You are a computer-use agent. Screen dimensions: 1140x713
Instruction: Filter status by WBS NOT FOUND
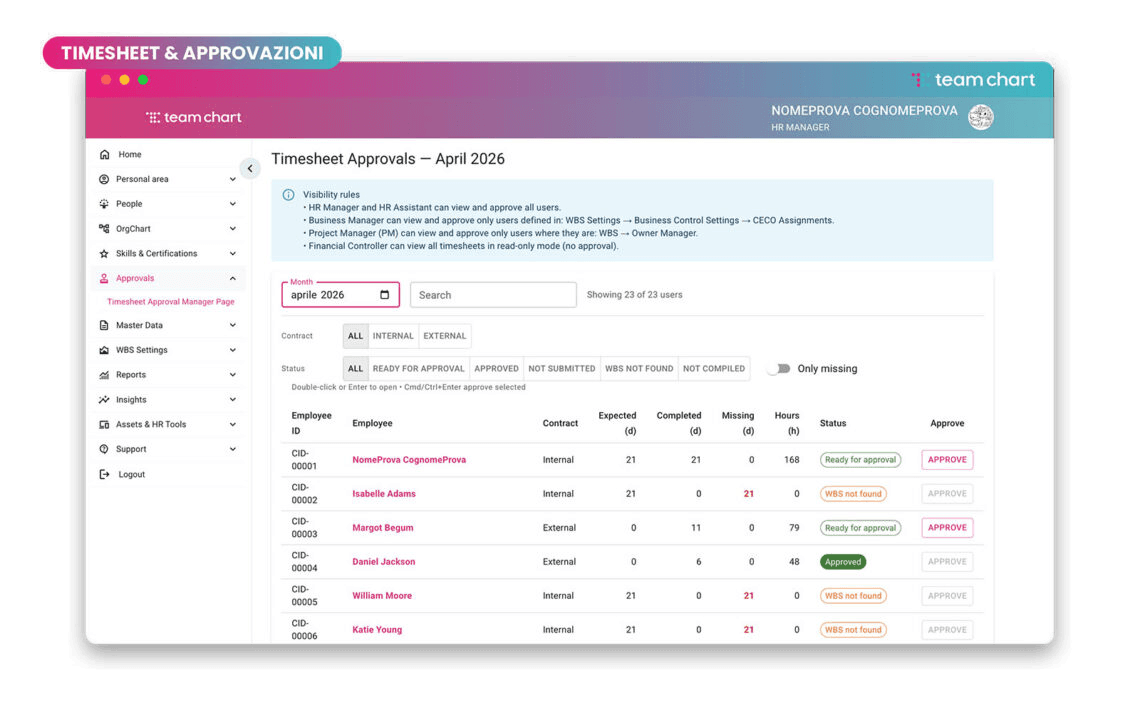click(639, 368)
